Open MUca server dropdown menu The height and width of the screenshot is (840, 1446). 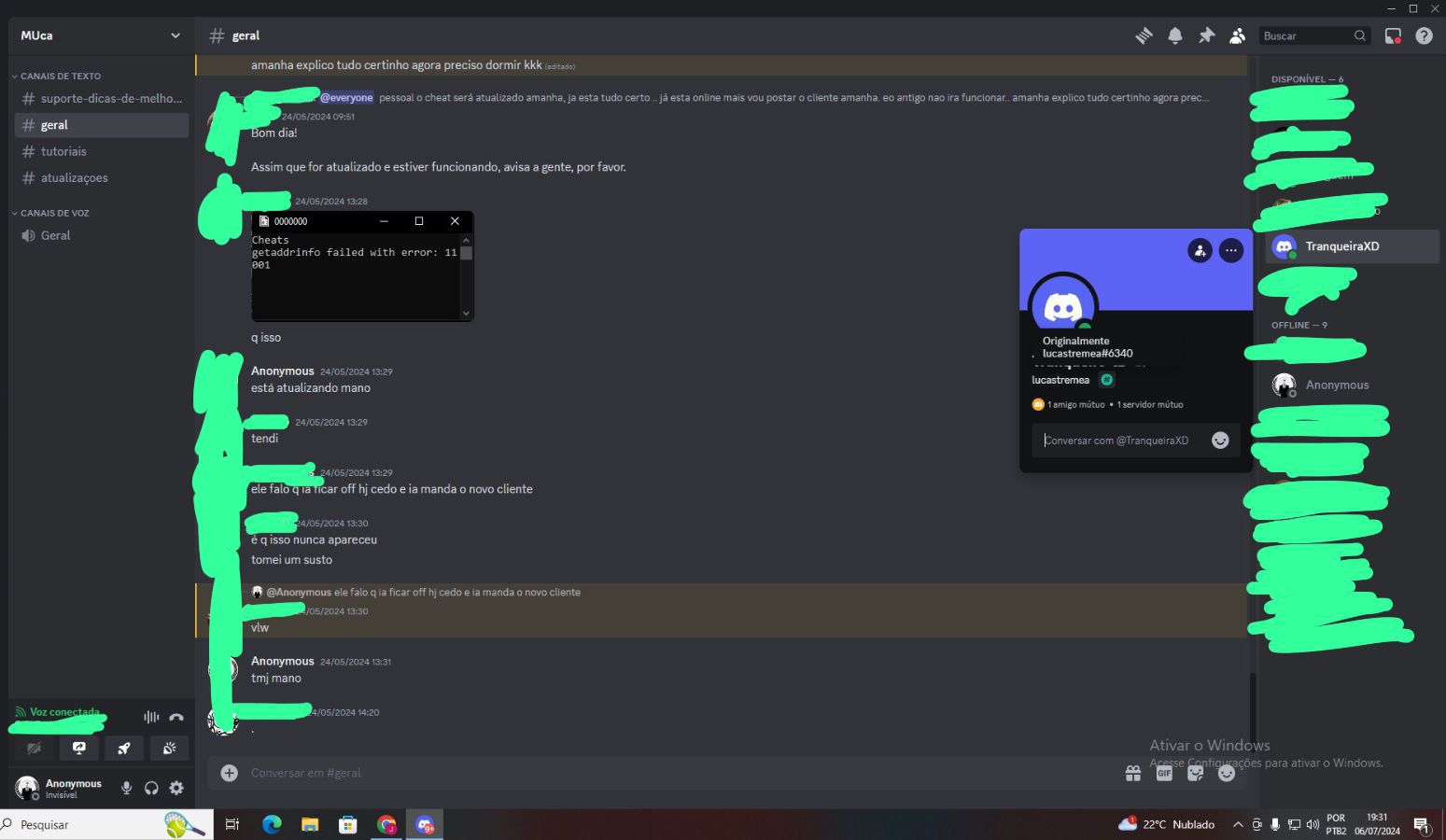[x=175, y=35]
